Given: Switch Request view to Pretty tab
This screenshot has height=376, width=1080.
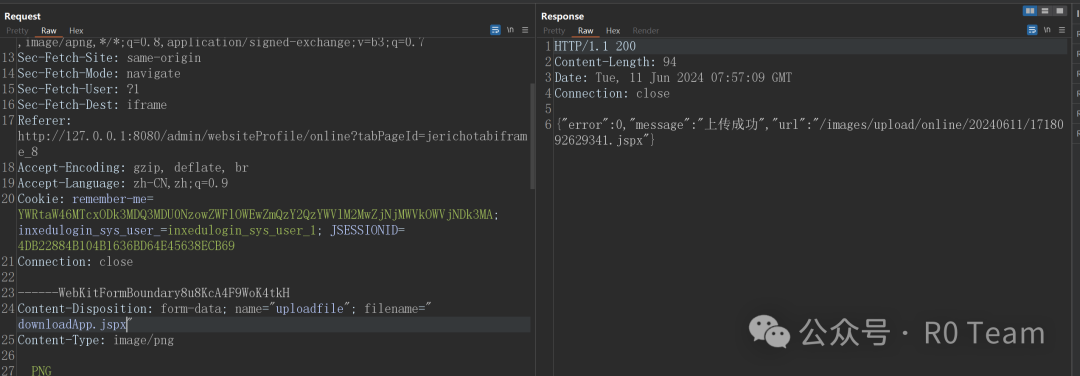Looking at the screenshot, I should 17,31.
